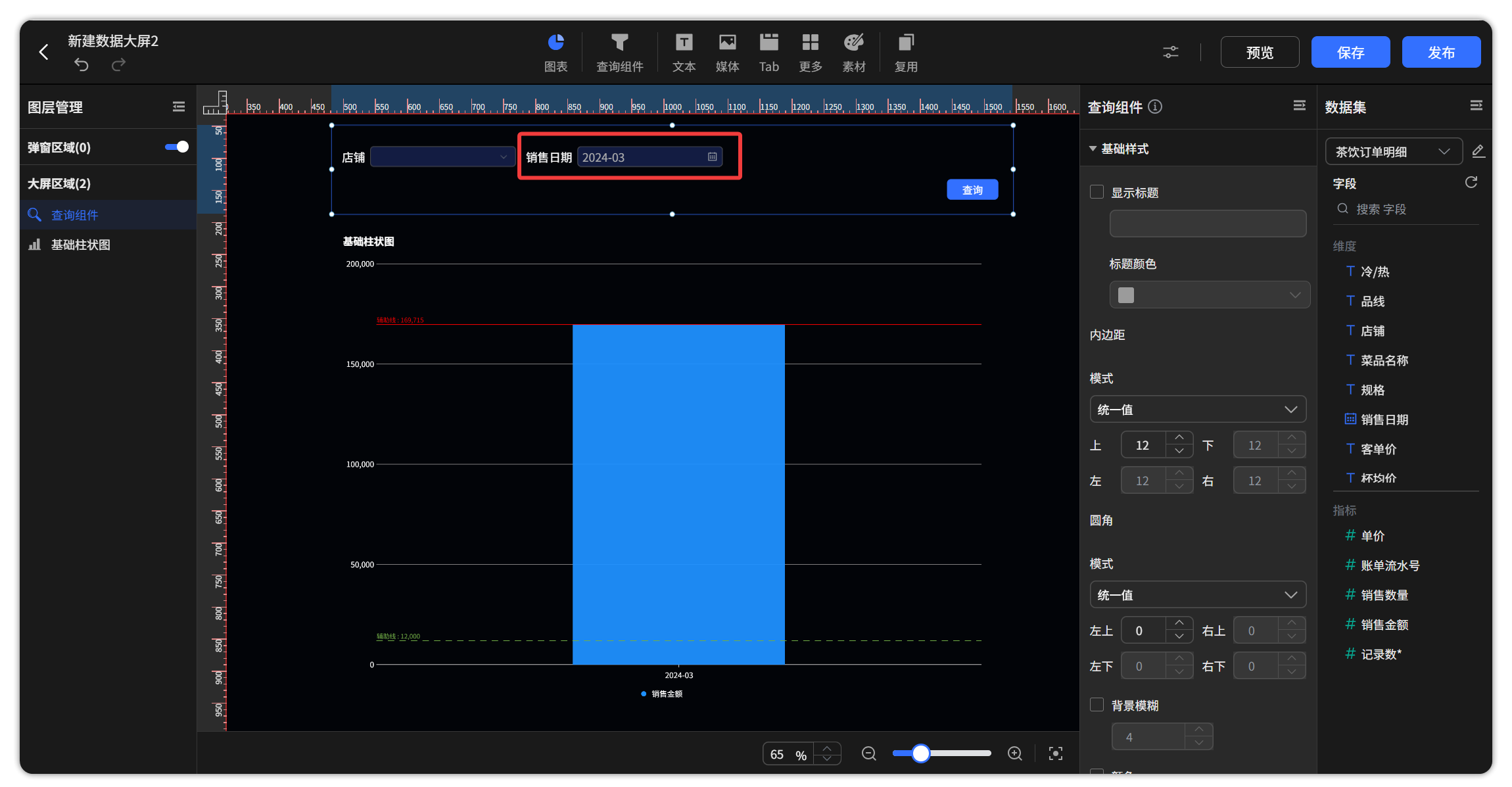Click the undo arrow icon

(x=82, y=64)
